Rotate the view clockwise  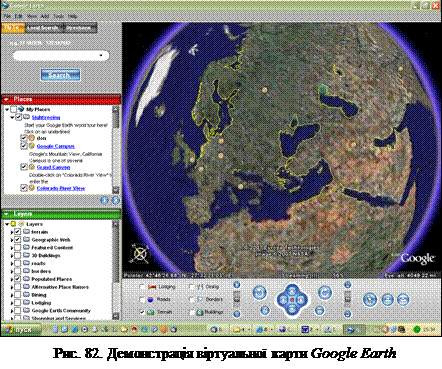click(x=324, y=293)
